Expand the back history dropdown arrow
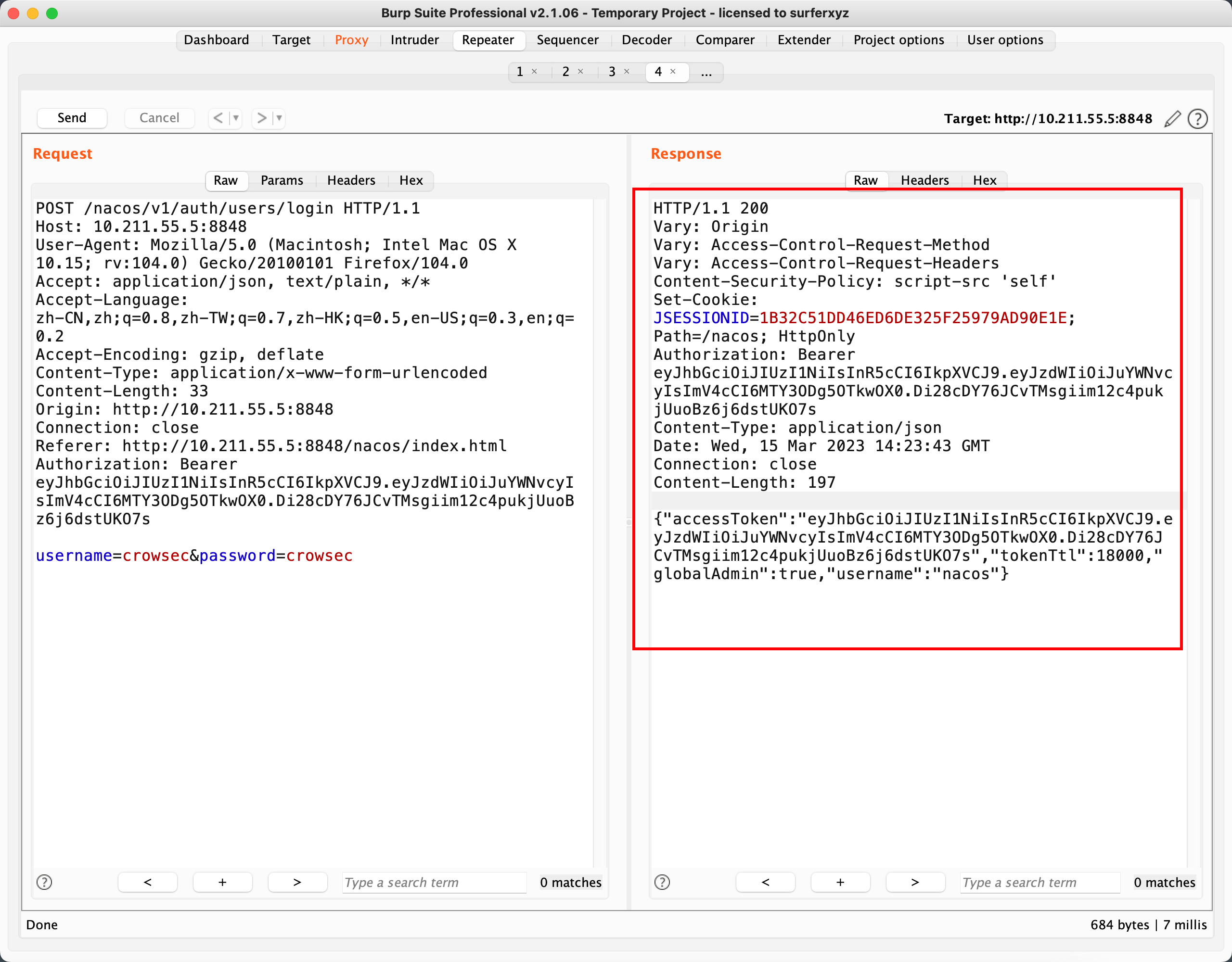1232x962 pixels. [236, 118]
